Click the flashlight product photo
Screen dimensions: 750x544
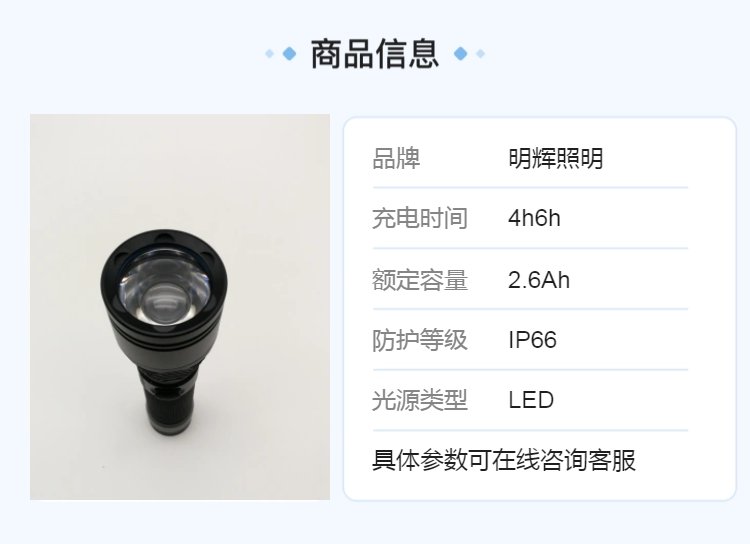click(x=180, y=307)
